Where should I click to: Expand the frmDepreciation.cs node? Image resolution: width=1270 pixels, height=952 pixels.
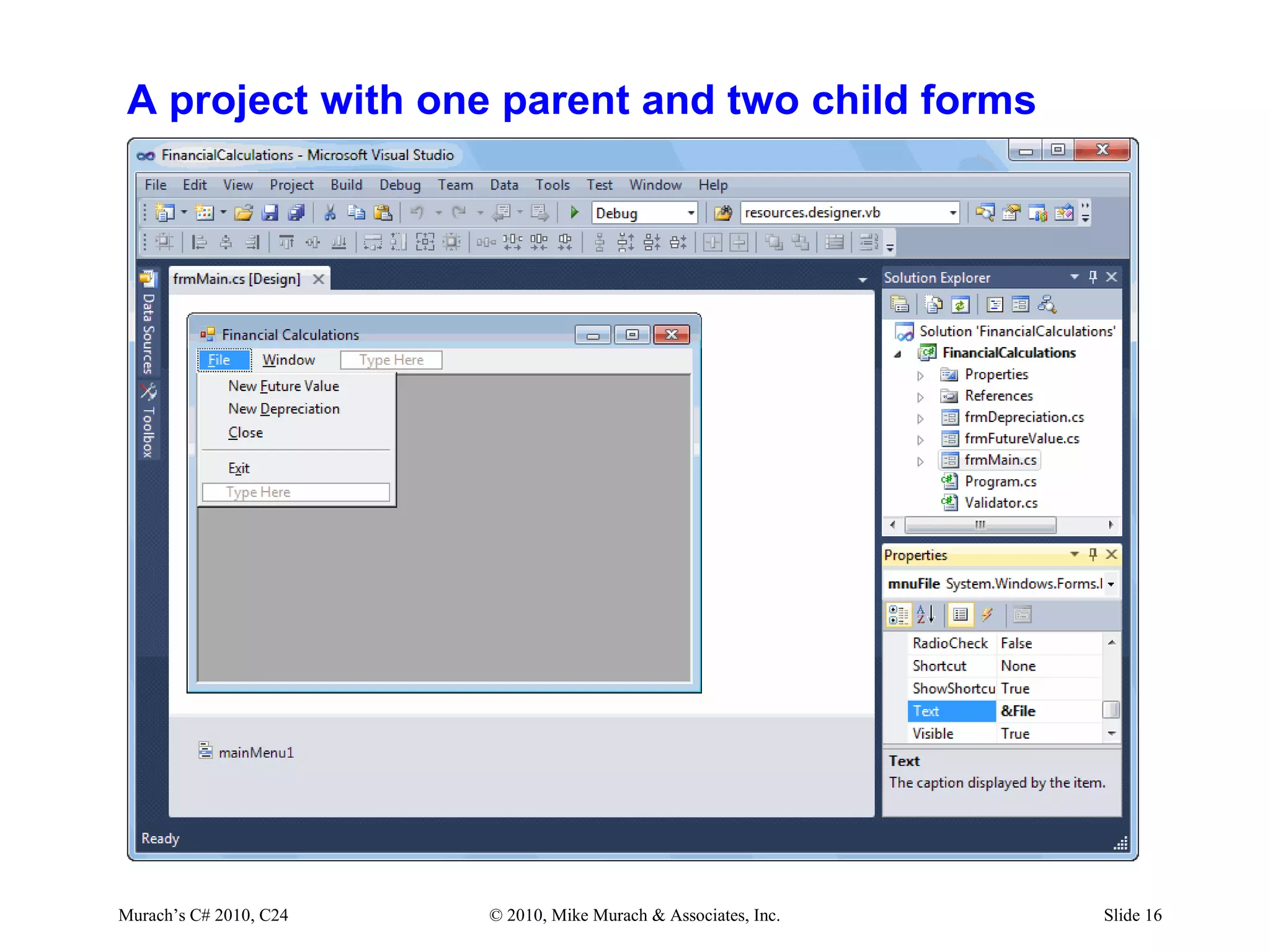(920, 418)
